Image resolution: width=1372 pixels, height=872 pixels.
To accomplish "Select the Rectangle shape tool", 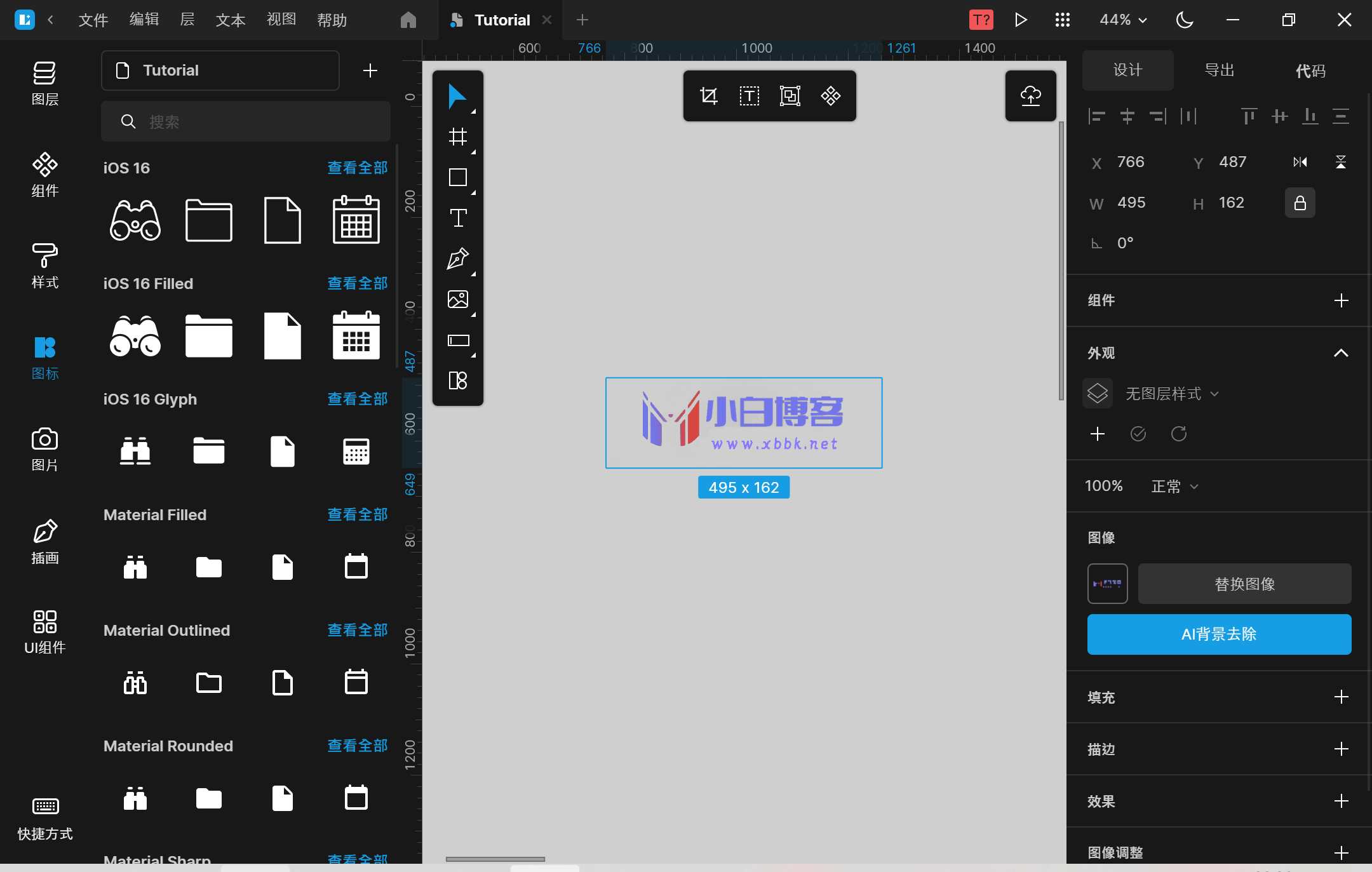I will pyautogui.click(x=457, y=177).
